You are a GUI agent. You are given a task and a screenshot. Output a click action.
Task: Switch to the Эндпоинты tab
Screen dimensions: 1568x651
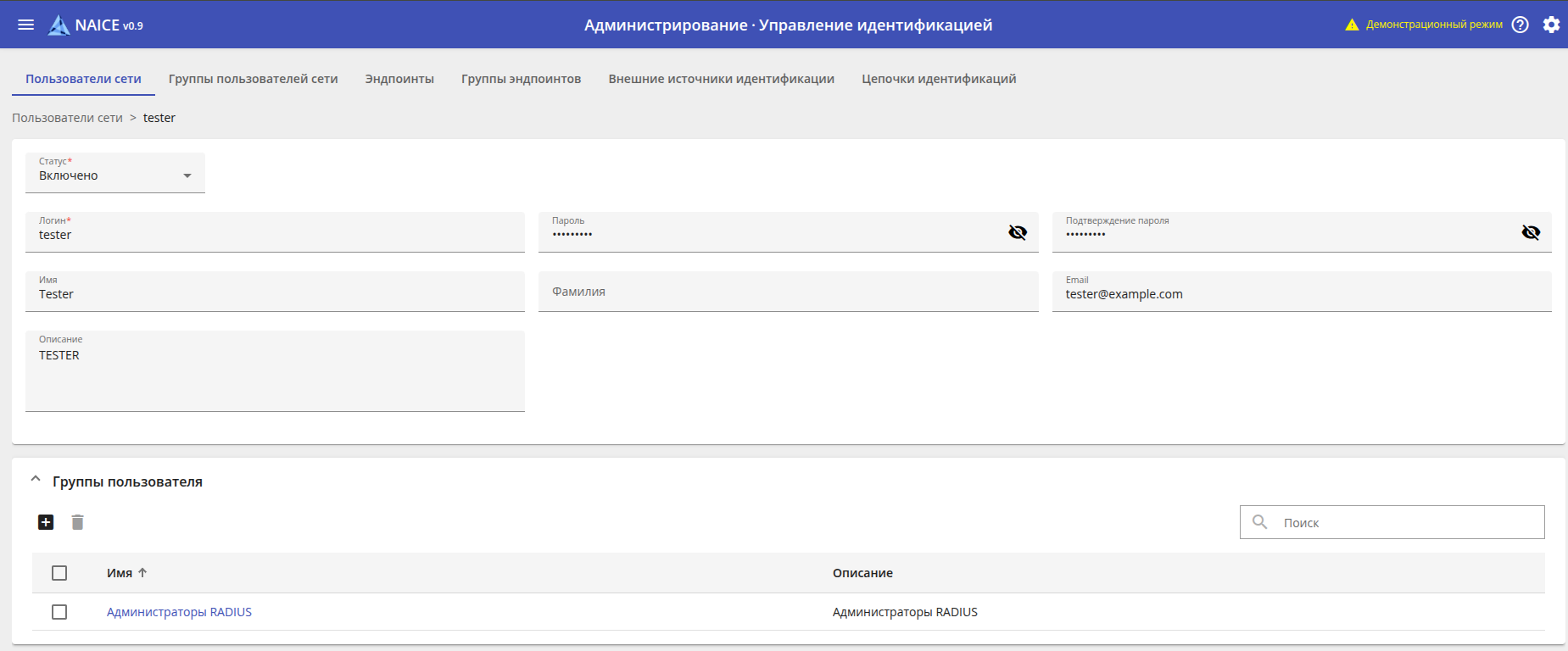coord(399,79)
